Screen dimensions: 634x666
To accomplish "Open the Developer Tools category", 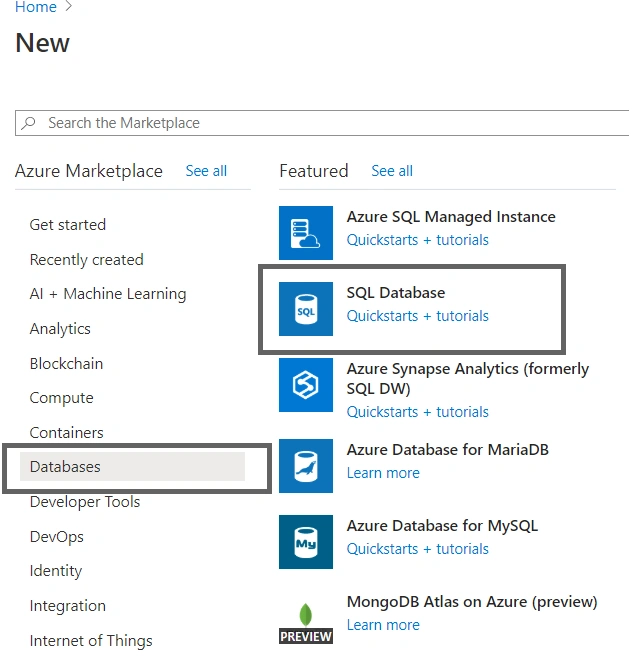I will click(x=85, y=502).
